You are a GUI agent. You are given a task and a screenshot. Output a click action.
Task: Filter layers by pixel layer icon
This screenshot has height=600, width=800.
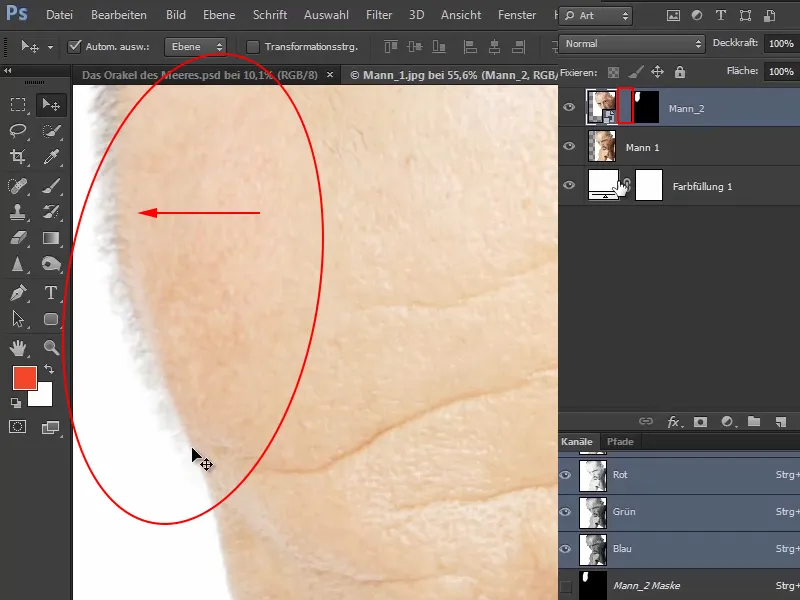pyautogui.click(x=673, y=16)
